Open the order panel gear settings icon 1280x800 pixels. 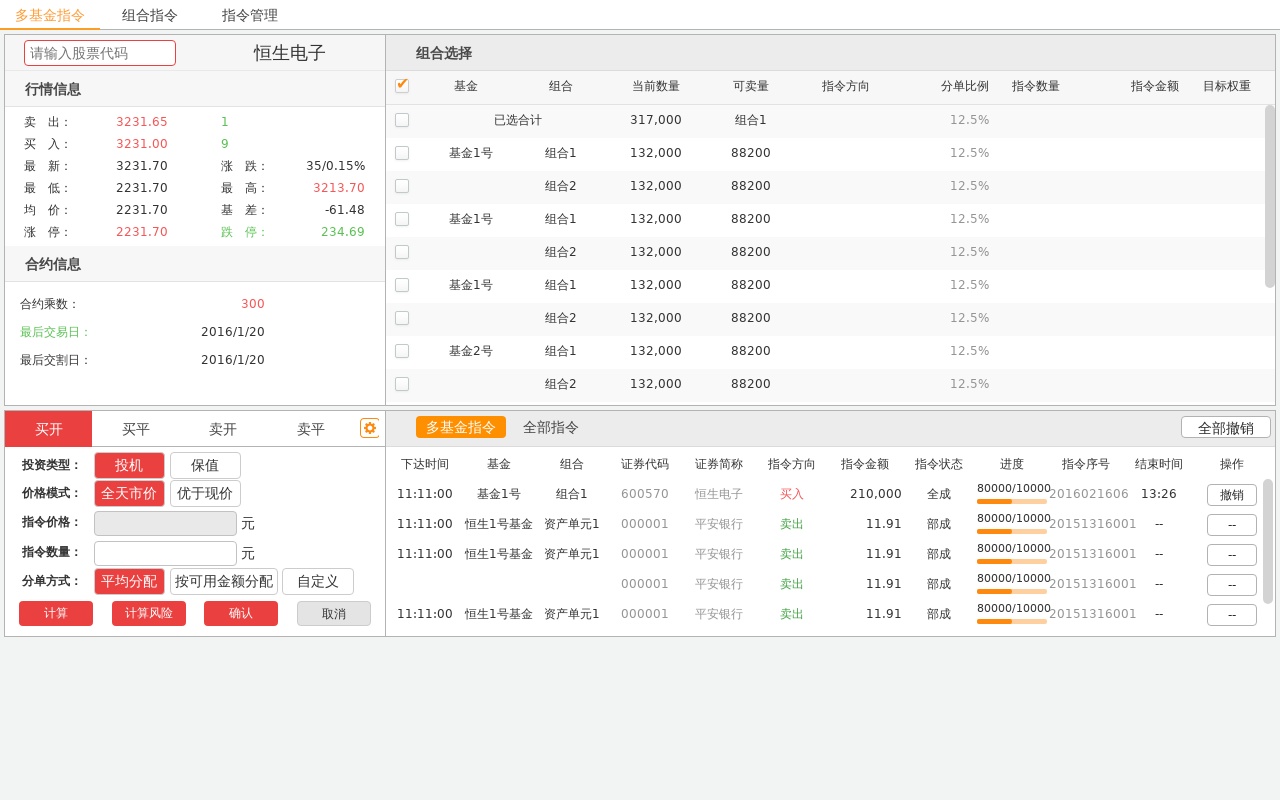click(369, 428)
